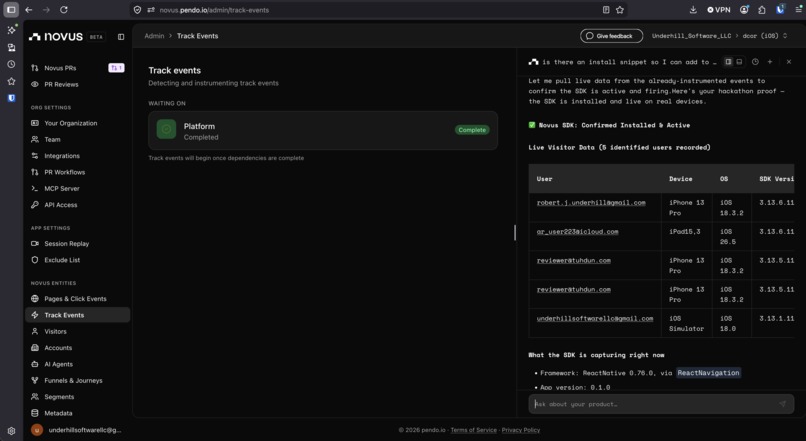Click the AI sparkle icon in left rail
This screenshot has width=806, height=441.
coord(11,30)
